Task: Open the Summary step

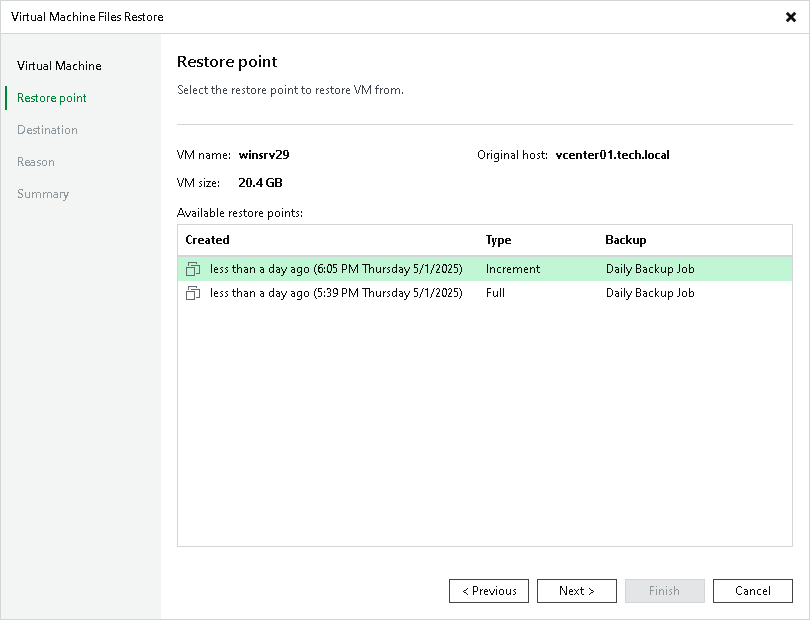Action: (x=43, y=193)
